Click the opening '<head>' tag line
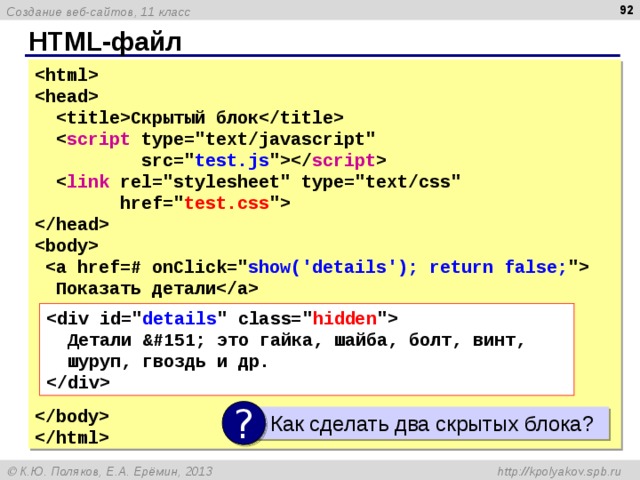Image resolution: width=640 pixels, height=480 pixels. (67, 97)
